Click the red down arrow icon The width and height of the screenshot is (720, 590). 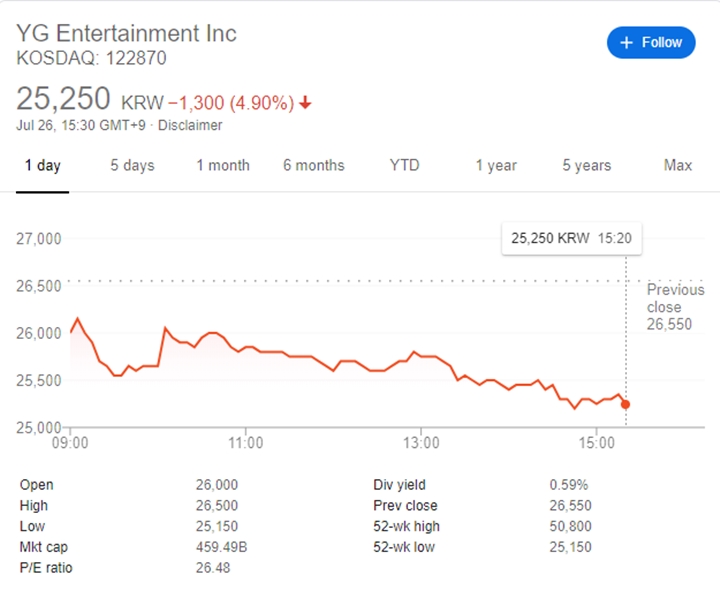(305, 102)
